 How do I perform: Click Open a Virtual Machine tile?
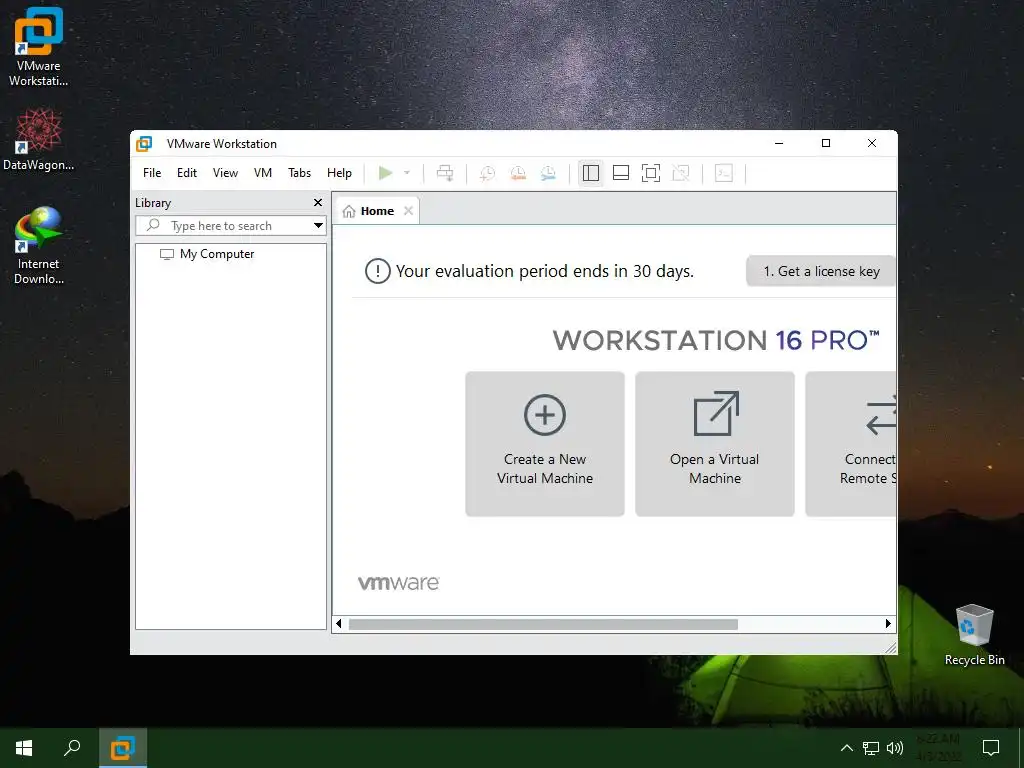pyautogui.click(x=714, y=444)
